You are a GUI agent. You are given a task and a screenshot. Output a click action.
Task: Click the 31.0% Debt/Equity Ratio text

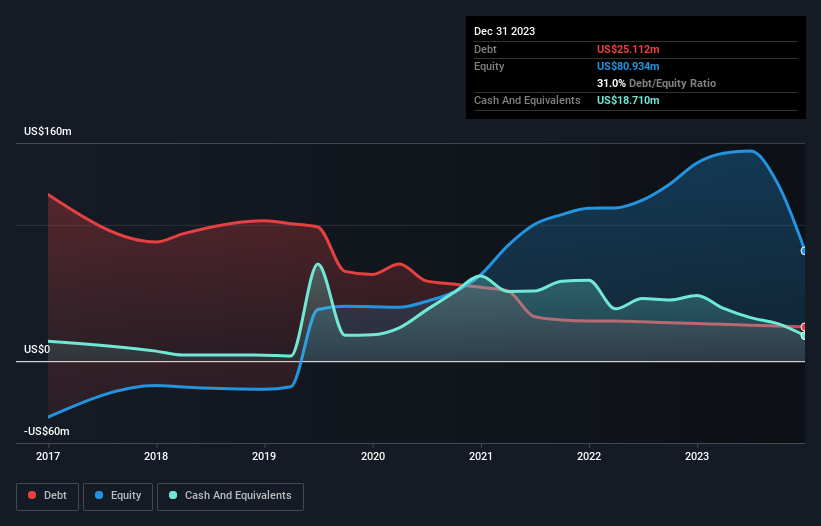[656, 83]
